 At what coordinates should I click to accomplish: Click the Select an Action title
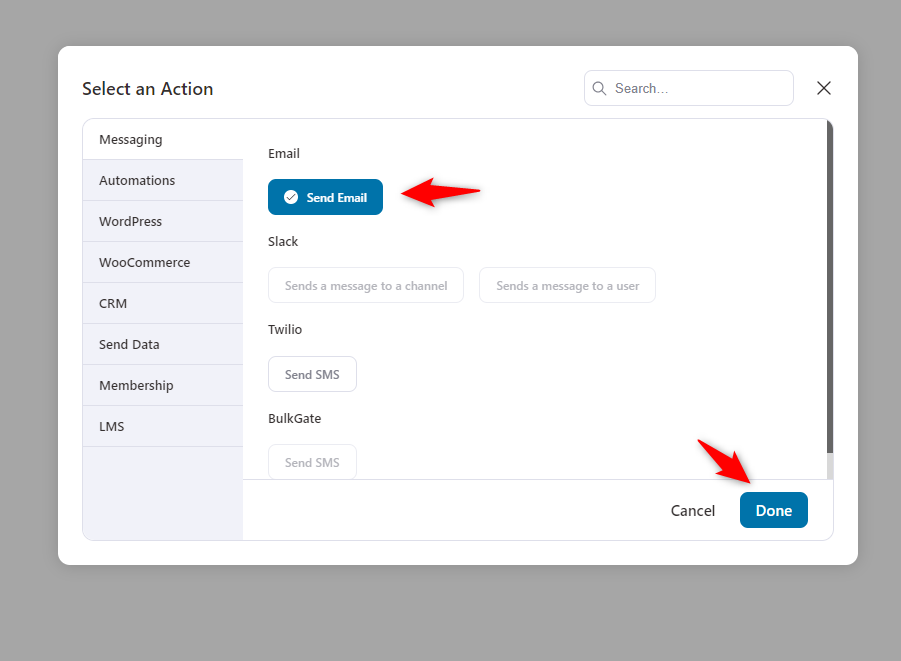(x=148, y=89)
